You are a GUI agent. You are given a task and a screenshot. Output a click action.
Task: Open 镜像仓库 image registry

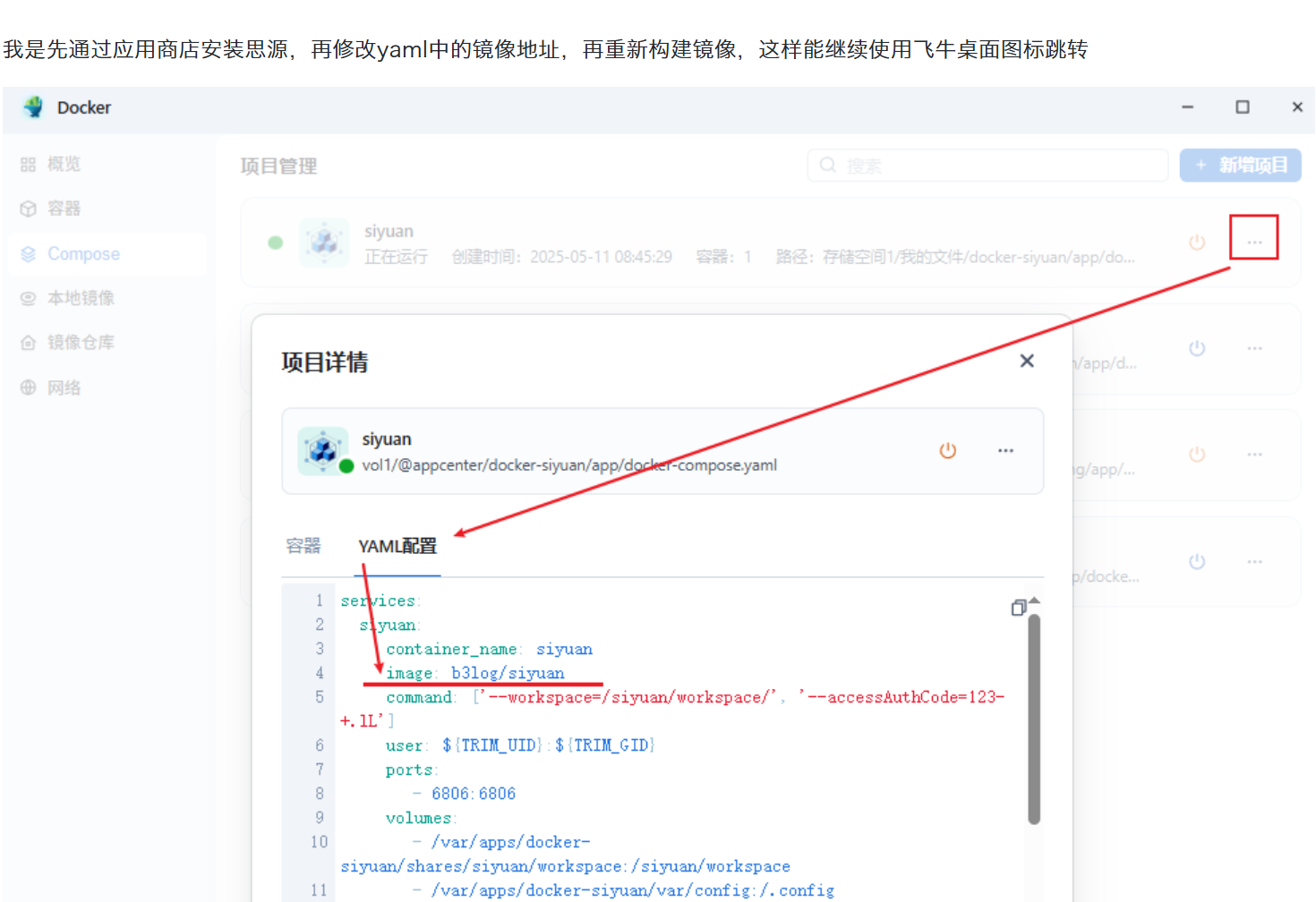click(x=68, y=343)
